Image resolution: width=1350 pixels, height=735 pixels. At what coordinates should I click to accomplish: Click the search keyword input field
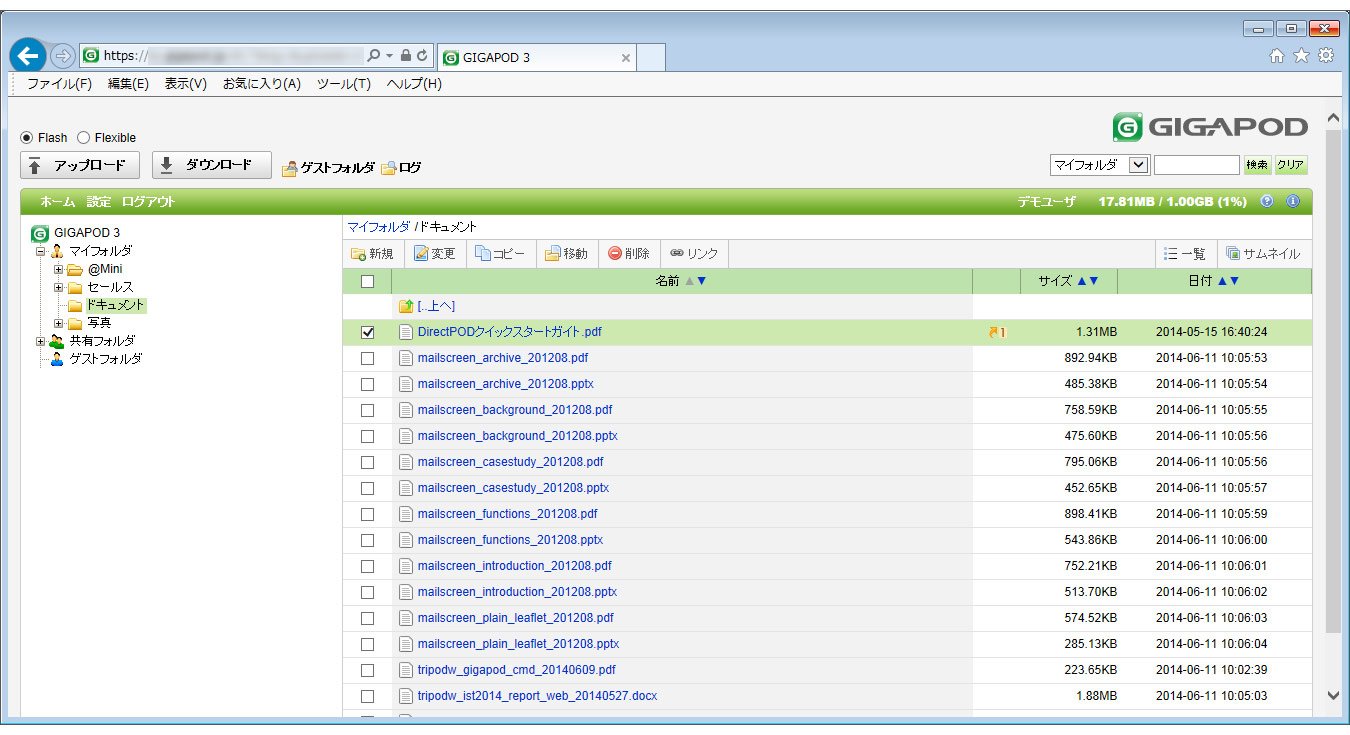[x=1196, y=165]
